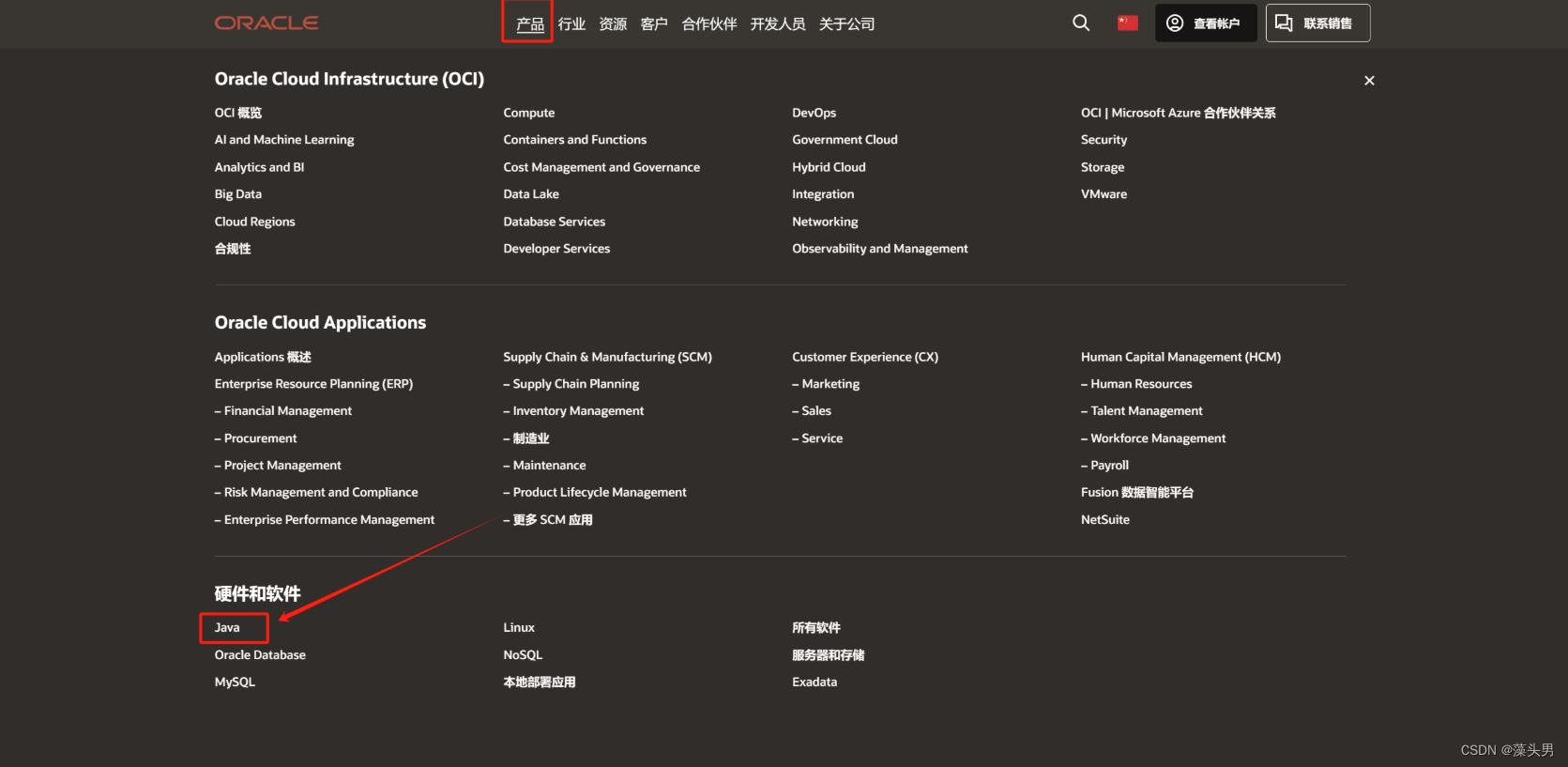1568x767 pixels.
Task: Open Fusion 数据智能平台 link
Action: pyautogui.click(x=1137, y=492)
